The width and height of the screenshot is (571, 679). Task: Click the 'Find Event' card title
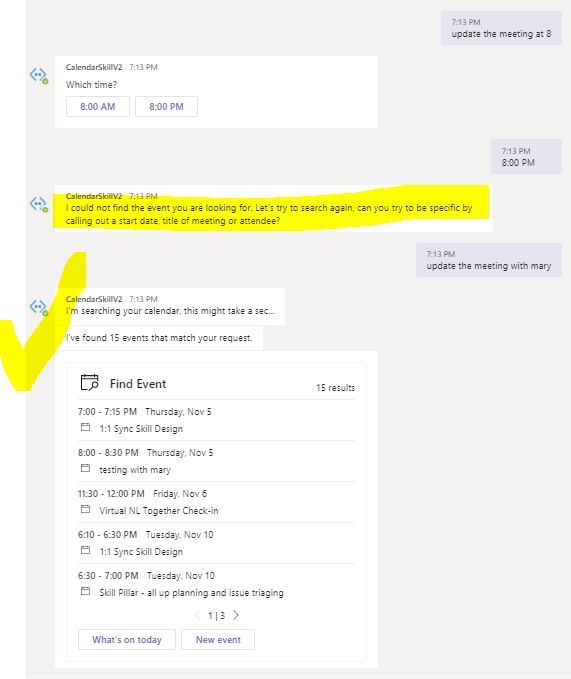click(138, 384)
